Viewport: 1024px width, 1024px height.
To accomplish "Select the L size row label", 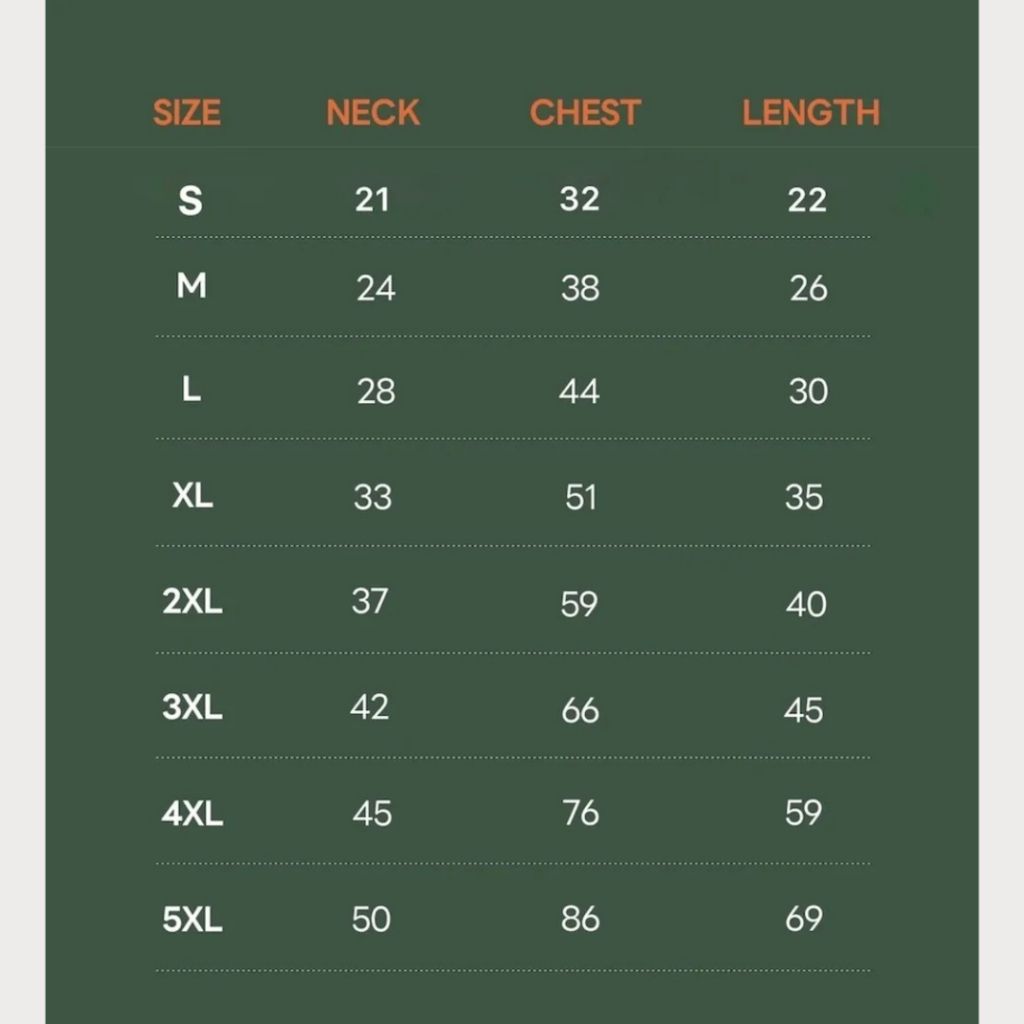I will (x=191, y=390).
